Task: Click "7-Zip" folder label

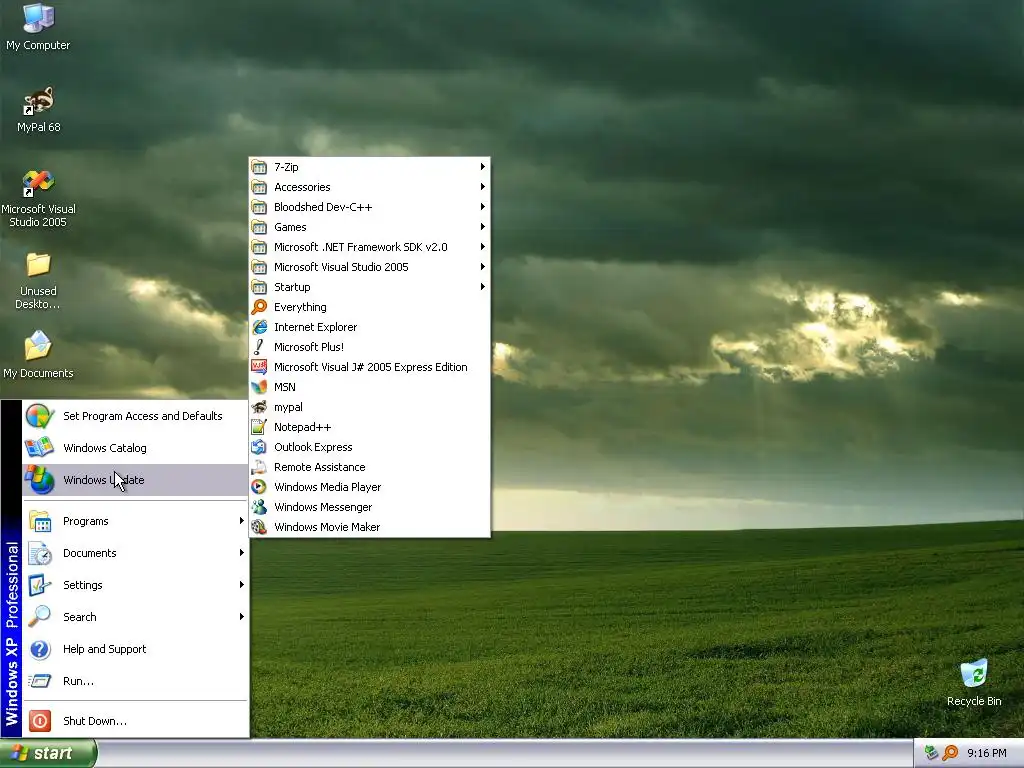Action: (x=286, y=167)
